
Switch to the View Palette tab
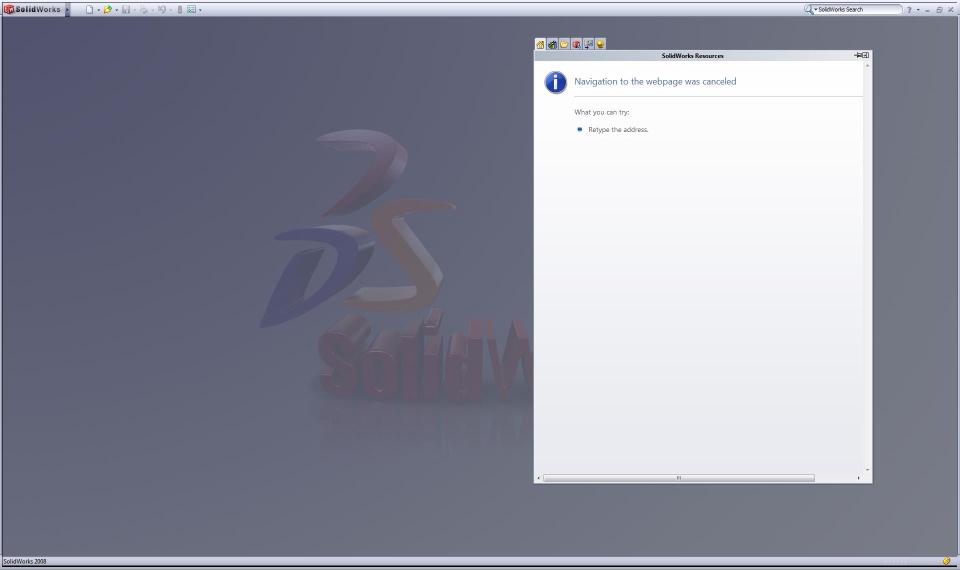pyautogui.click(x=588, y=44)
